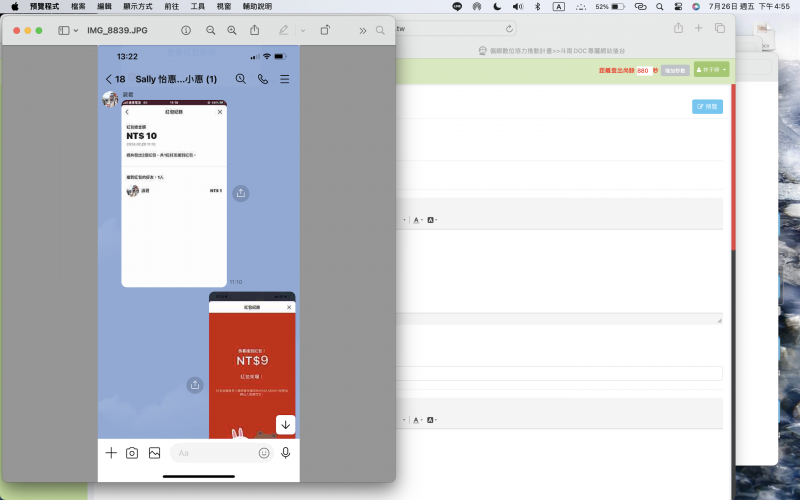Click the text input field on webpage
800x500 pixels.
(x=560, y=373)
